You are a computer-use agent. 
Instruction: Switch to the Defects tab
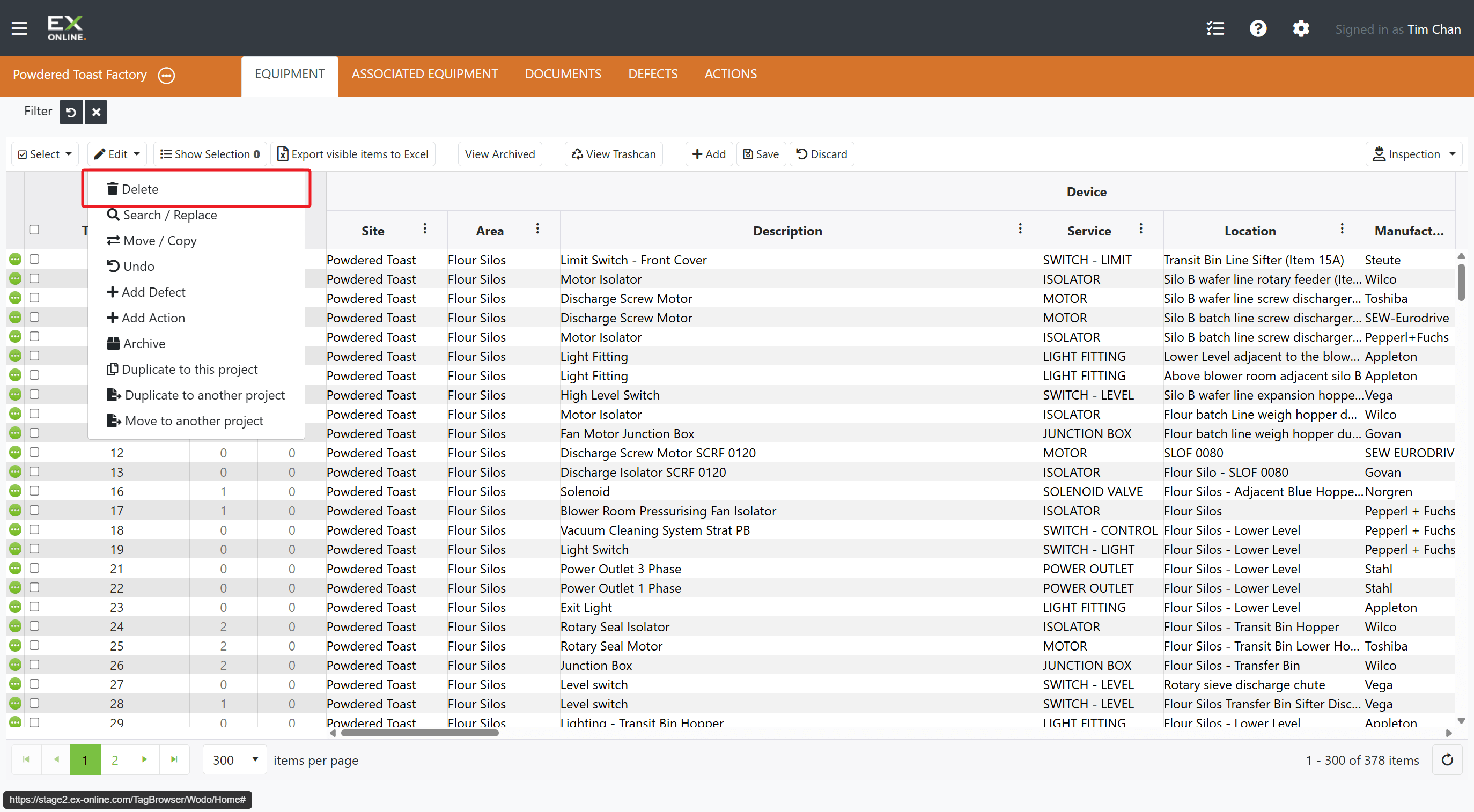(652, 74)
